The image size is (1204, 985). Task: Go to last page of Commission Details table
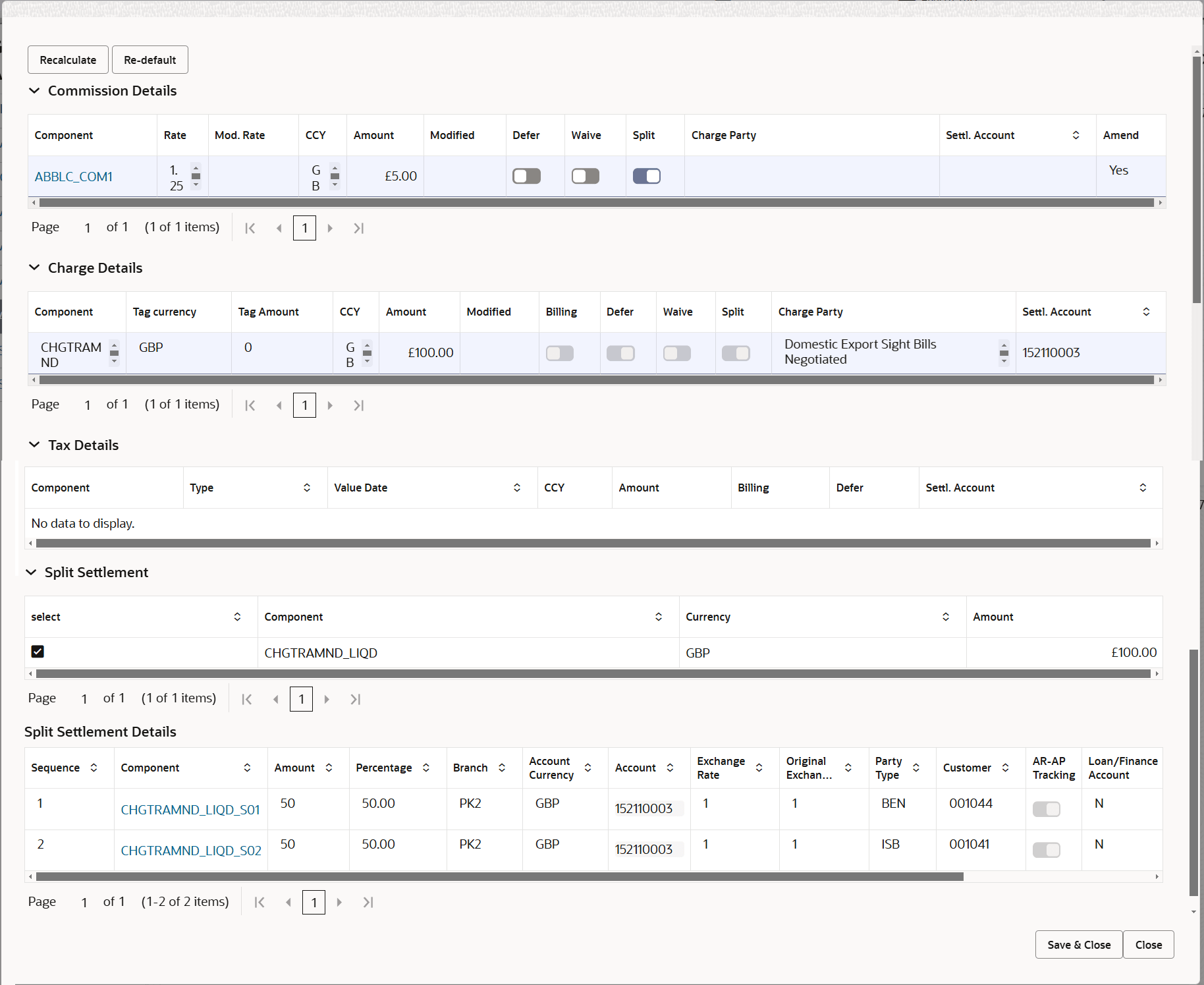tap(358, 228)
